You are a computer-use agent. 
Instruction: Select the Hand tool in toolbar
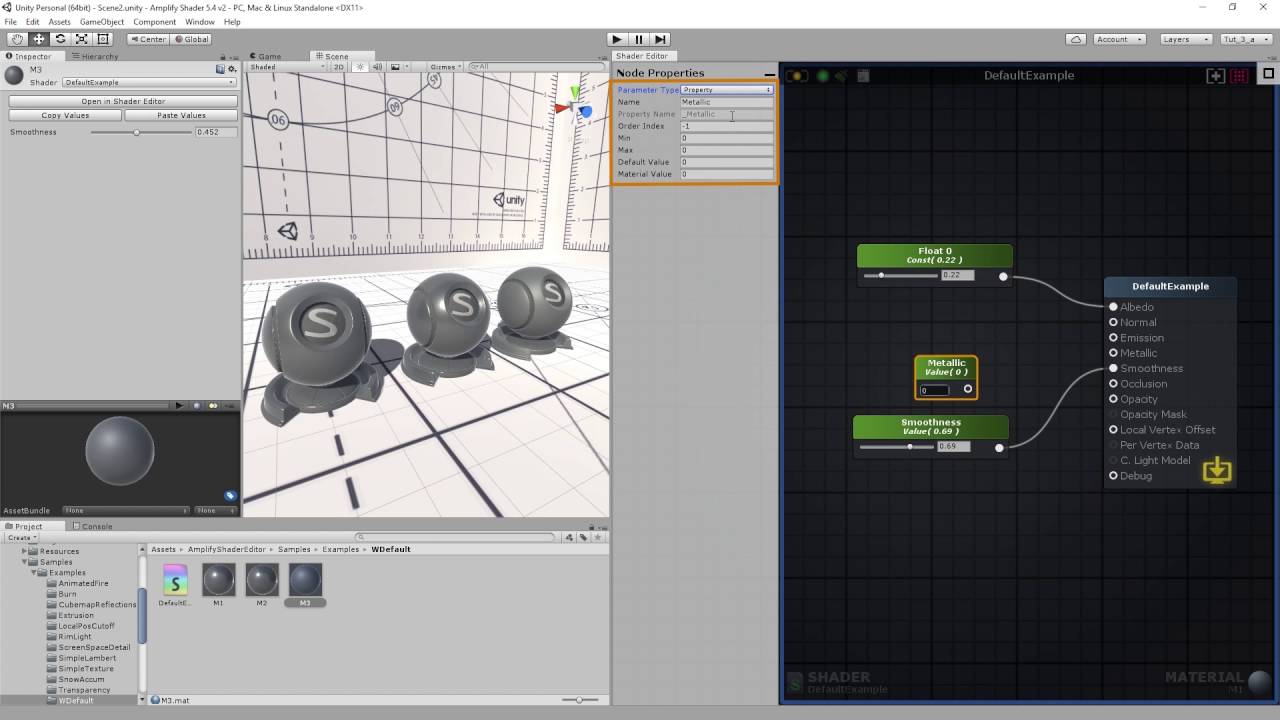coord(17,39)
